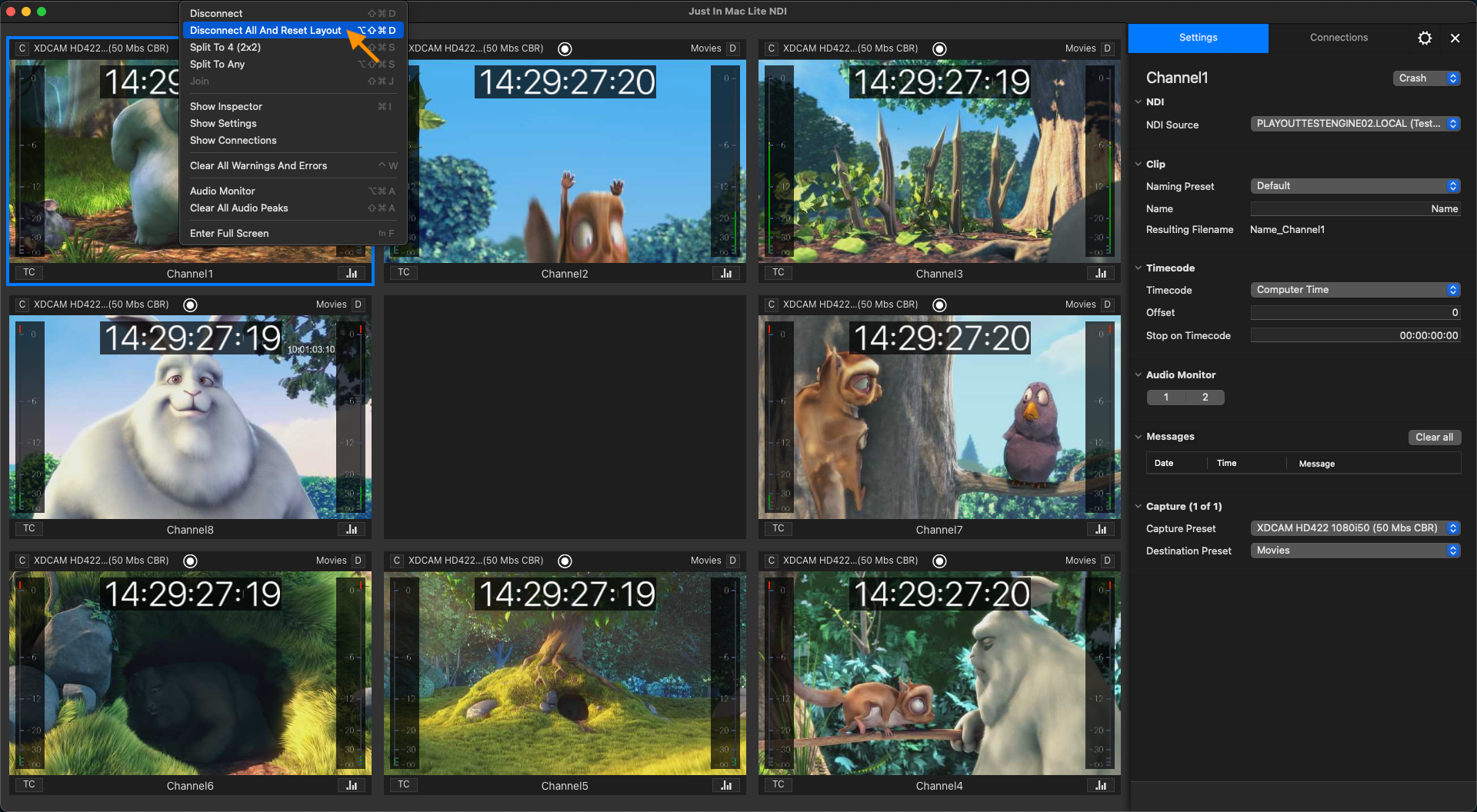Select the Channel8 video preview
The height and width of the screenshot is (812, 1477).
[x=190, y=417]
